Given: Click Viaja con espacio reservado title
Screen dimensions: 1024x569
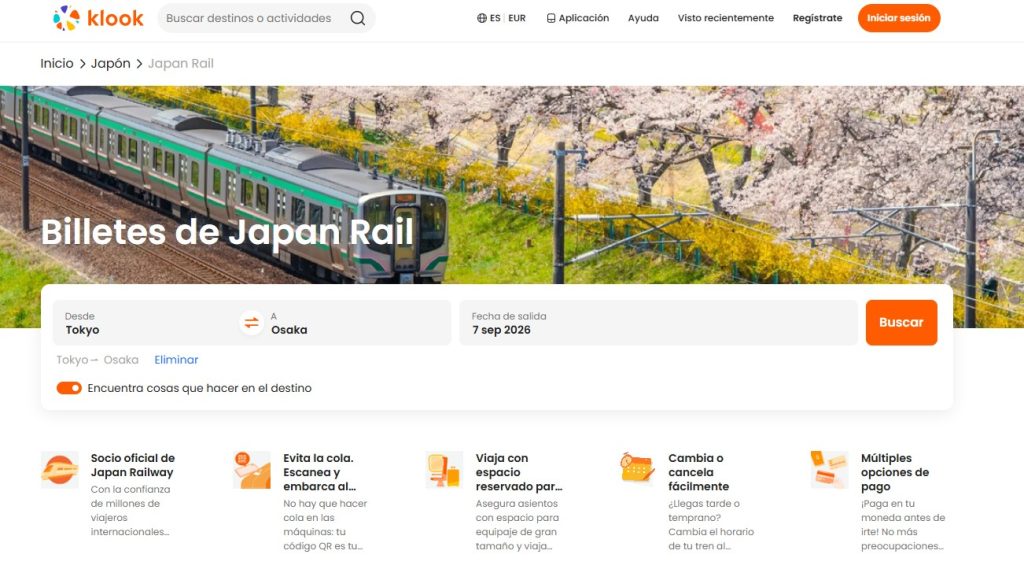Looking at the screenshot, I should click(519, 472).
